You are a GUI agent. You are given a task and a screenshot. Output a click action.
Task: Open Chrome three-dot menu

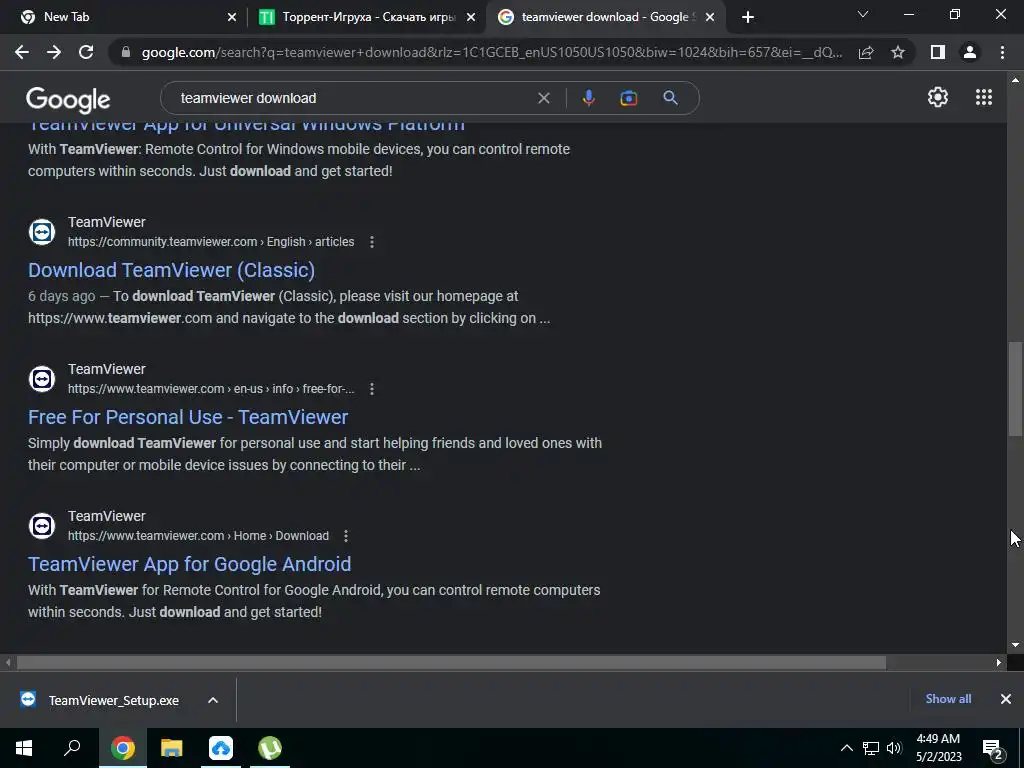click(1002, 52)
